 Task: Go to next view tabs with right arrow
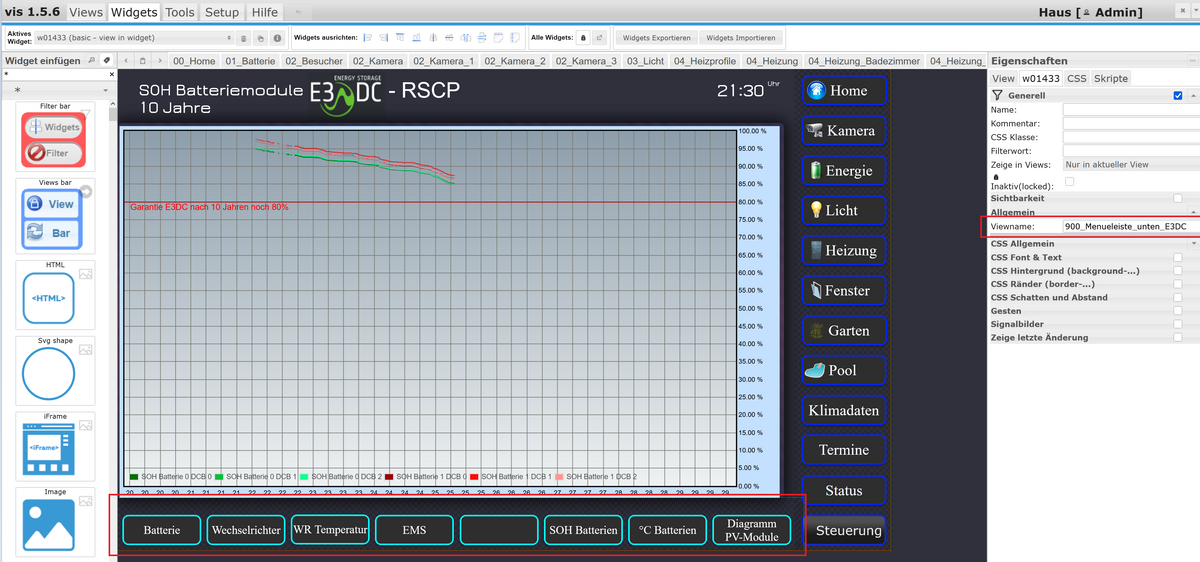point(160,61)
